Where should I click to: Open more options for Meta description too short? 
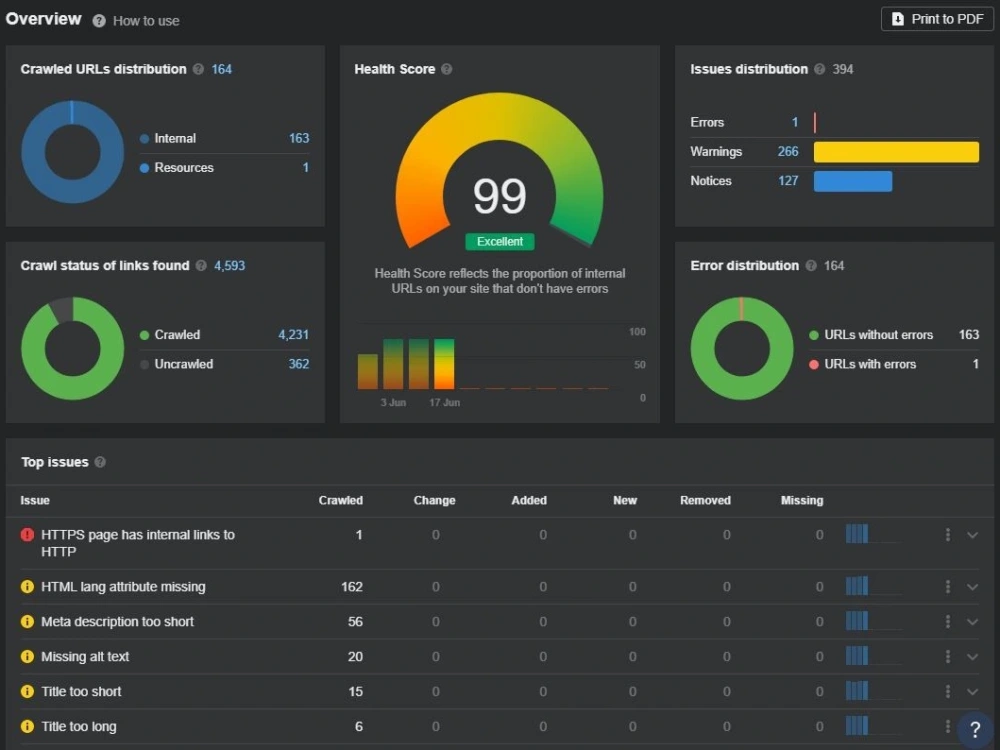click(948, 622)
